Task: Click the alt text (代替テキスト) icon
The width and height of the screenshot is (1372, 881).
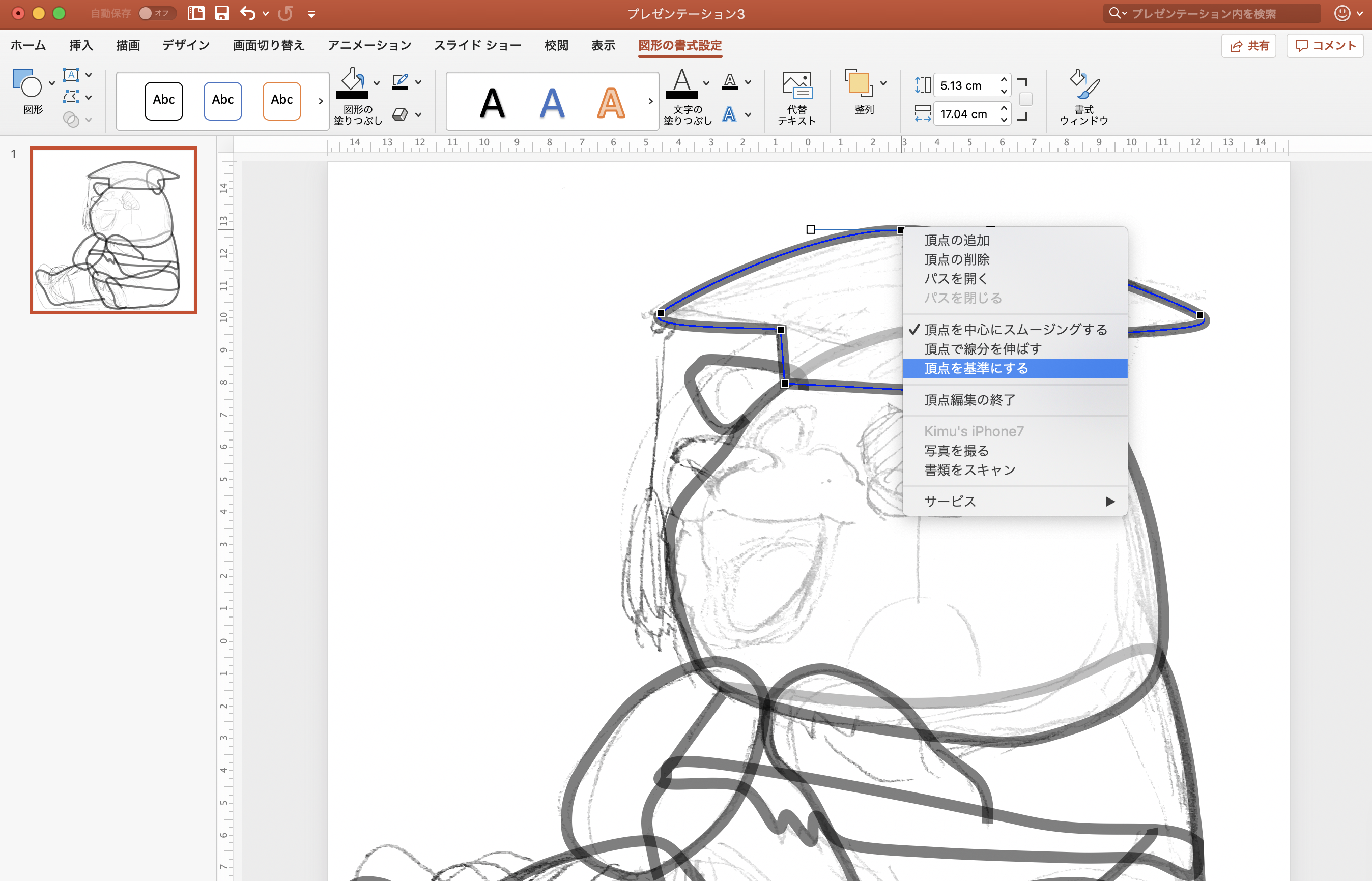Action: (797, 85)
